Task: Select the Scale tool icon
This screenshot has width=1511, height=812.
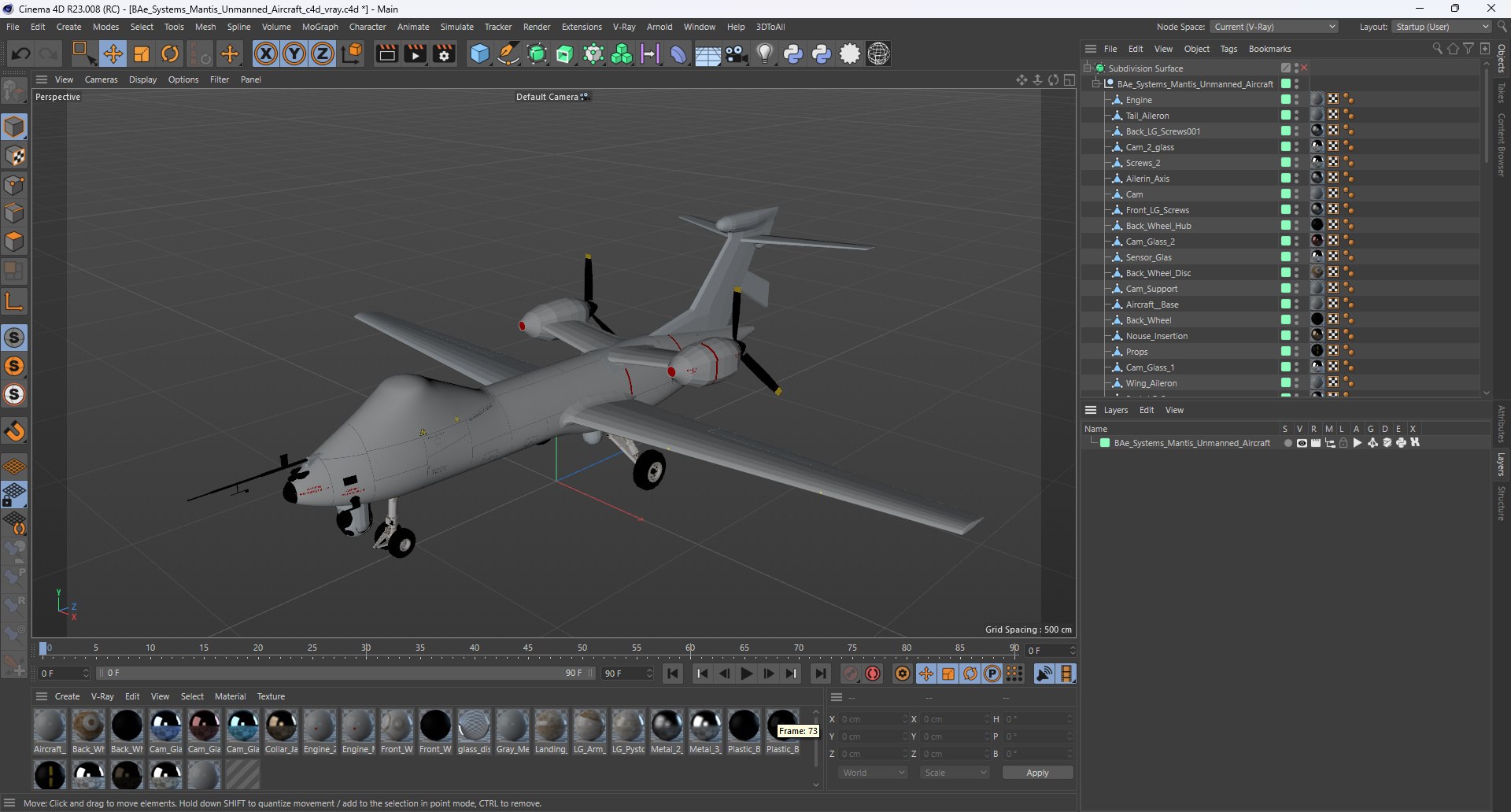Action: [142, 54]
